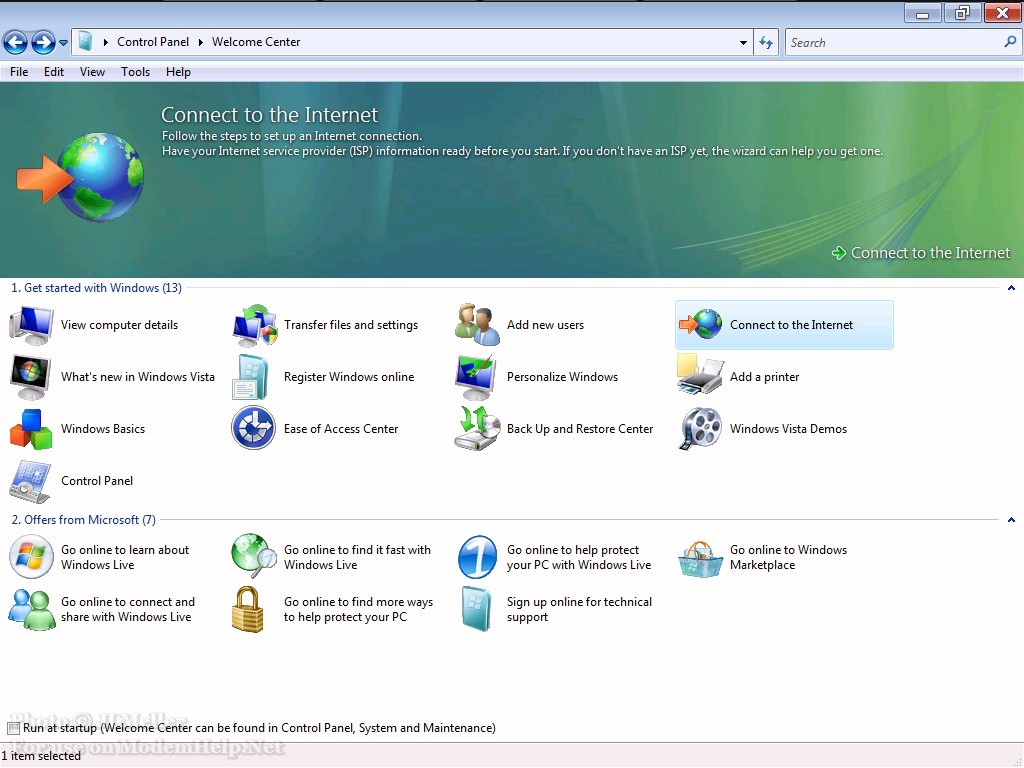Open View computer details icon

click(31, 325)
